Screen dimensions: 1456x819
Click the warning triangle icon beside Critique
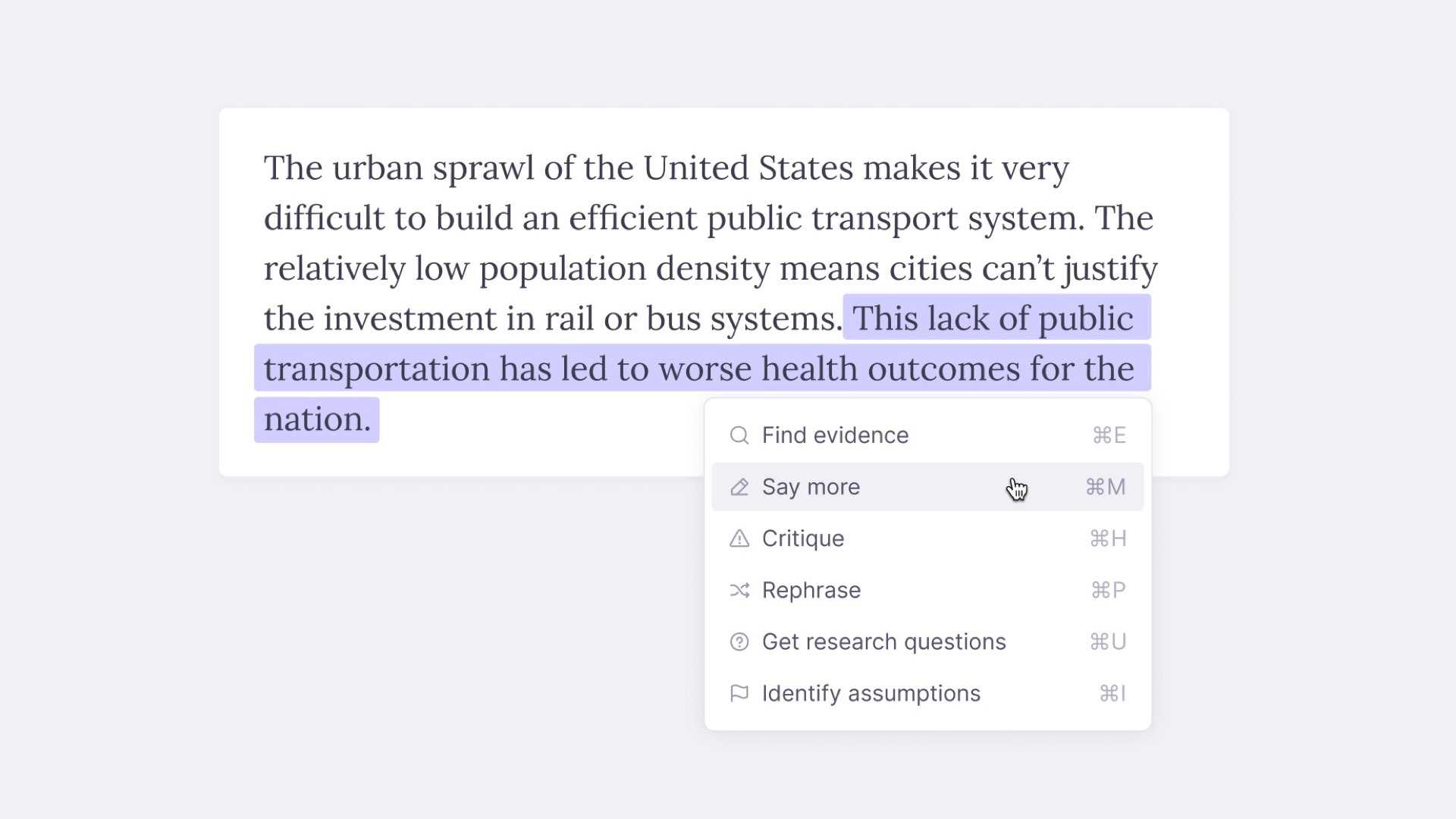739,538
